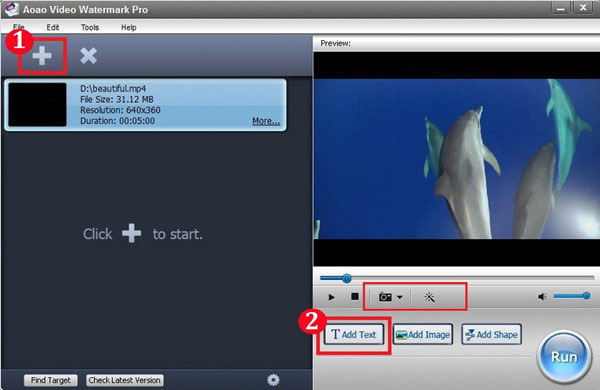Minimize the Aoao Video Watermark Pro window
Viewport: 600px width, 390px height.
point(561,8)
